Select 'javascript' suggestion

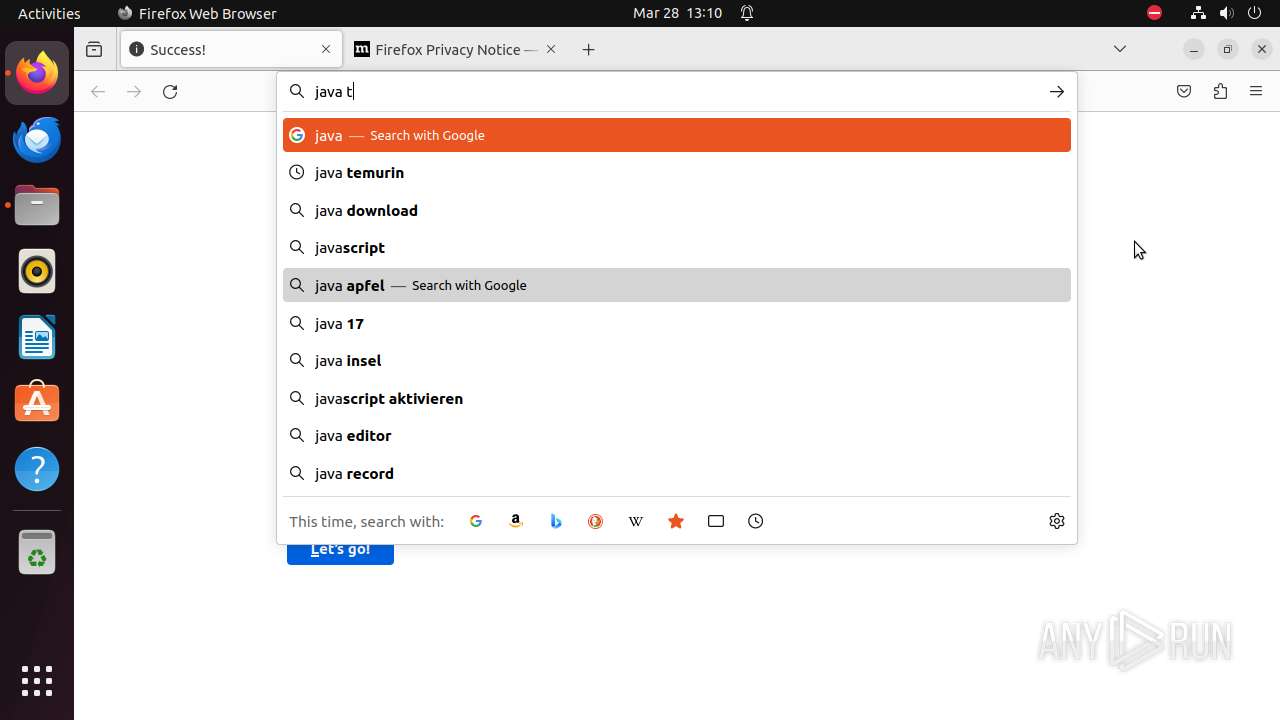click(x=677, y=248)
